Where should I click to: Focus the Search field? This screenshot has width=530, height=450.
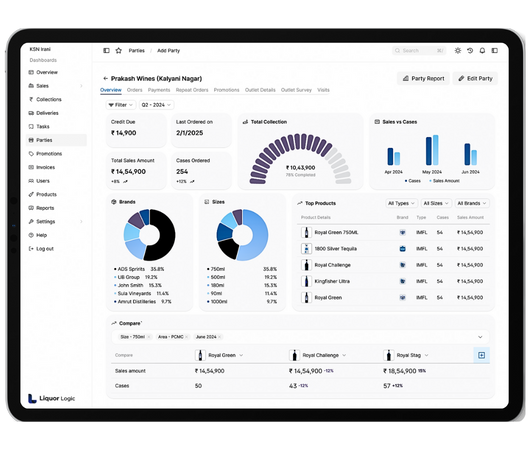tap(419, 50)
